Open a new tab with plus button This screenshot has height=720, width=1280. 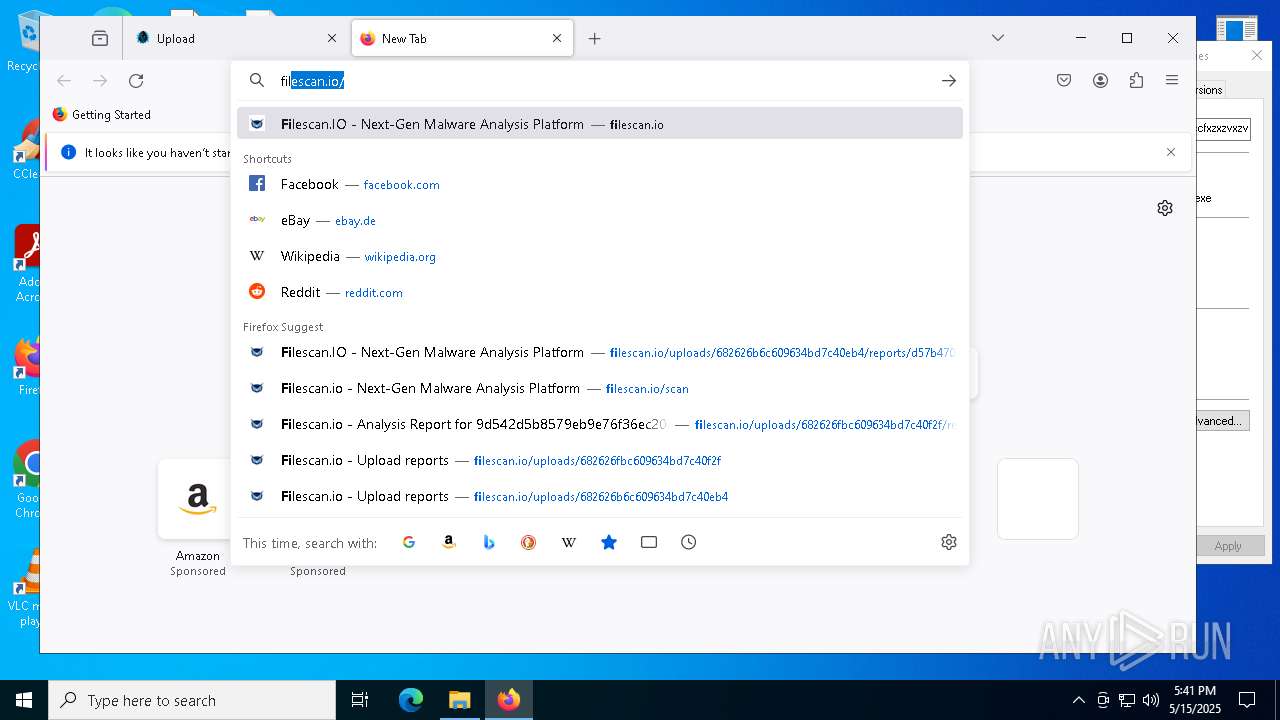[x=595, y=38]
